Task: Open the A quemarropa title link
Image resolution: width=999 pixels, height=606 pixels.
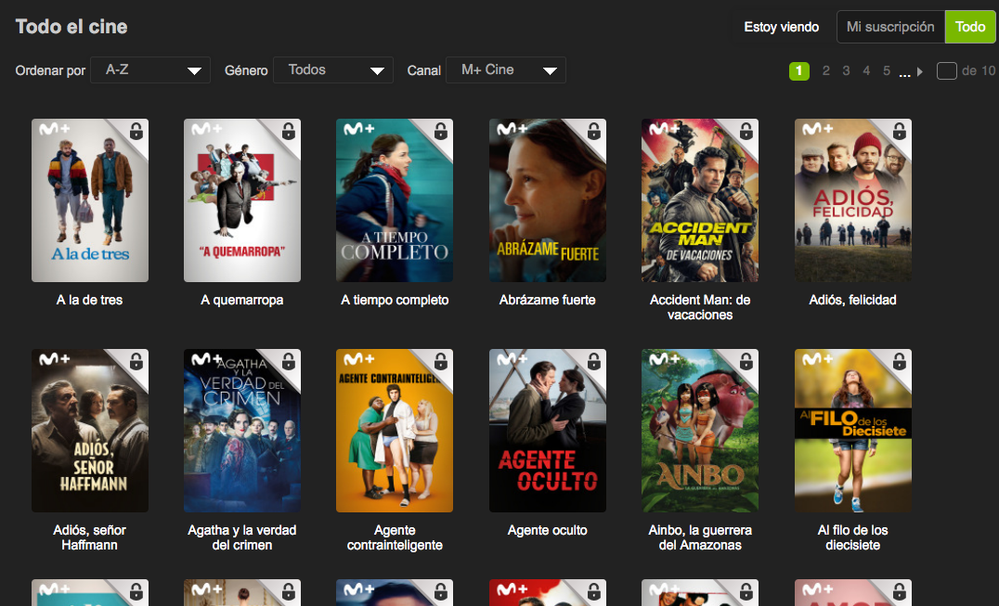Action: (242, 300)
